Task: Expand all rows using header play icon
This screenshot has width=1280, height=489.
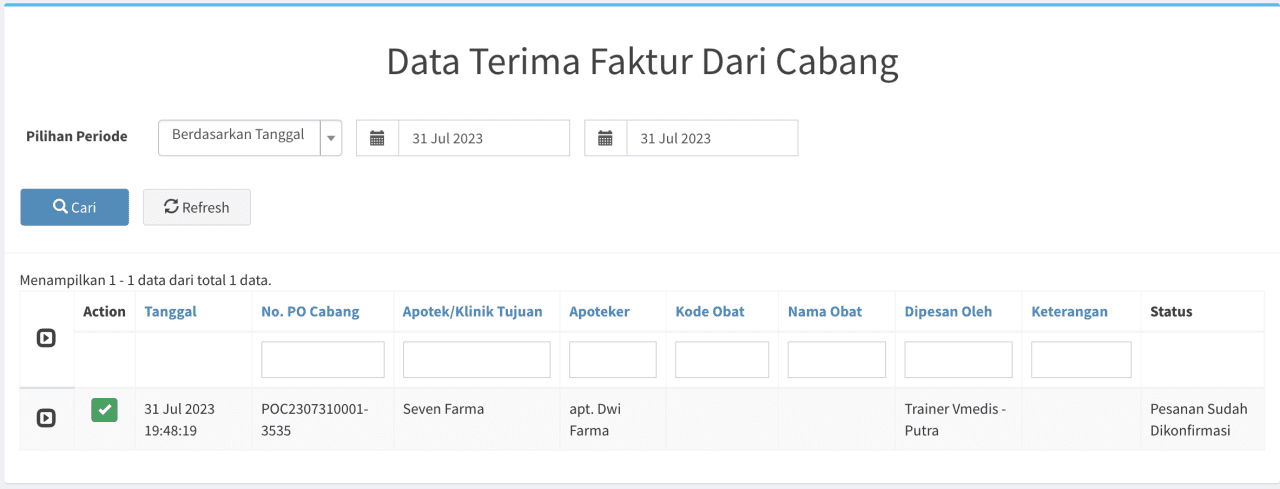Action: tap(46, 338)
